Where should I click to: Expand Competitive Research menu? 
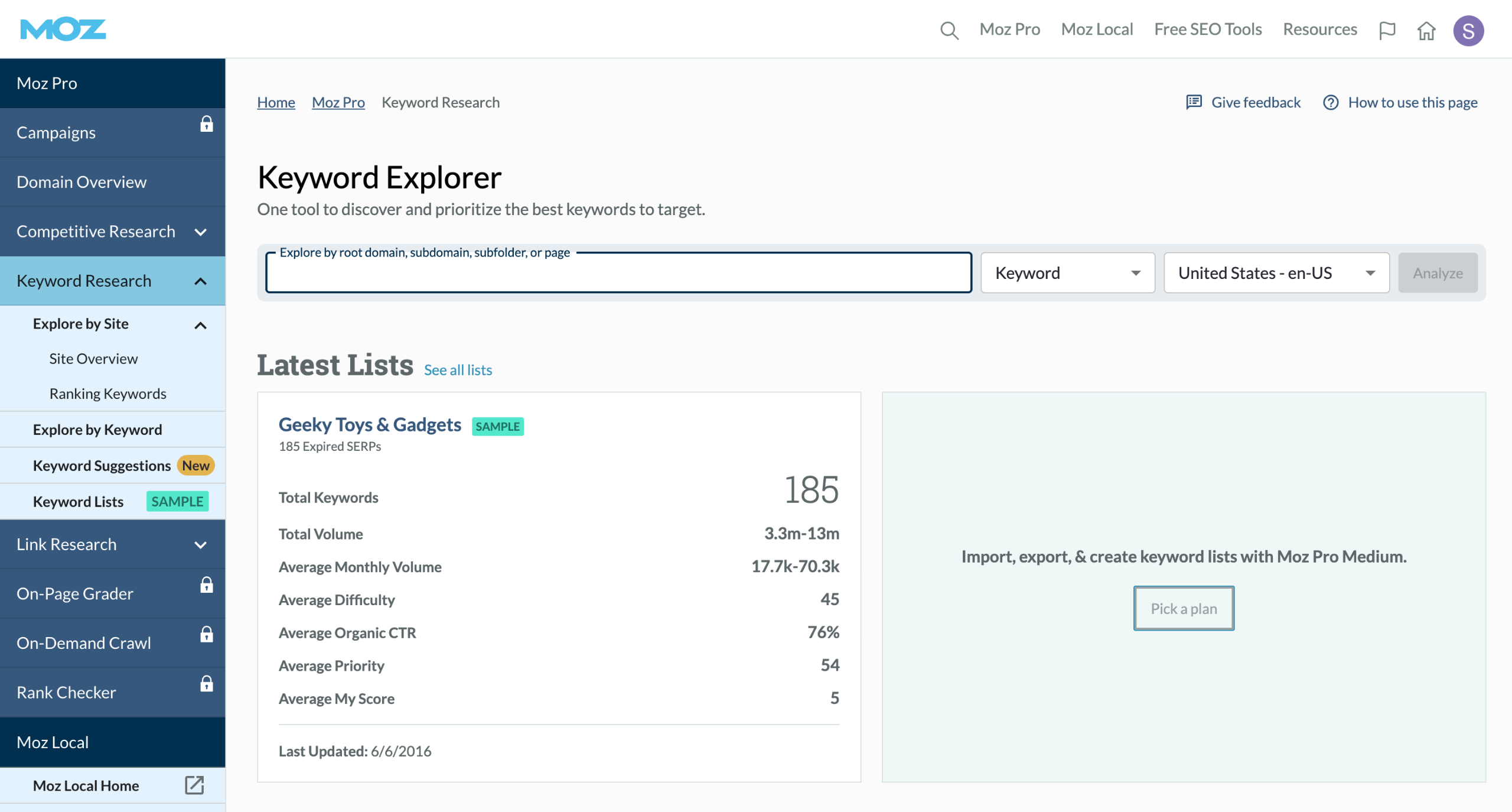201,232
